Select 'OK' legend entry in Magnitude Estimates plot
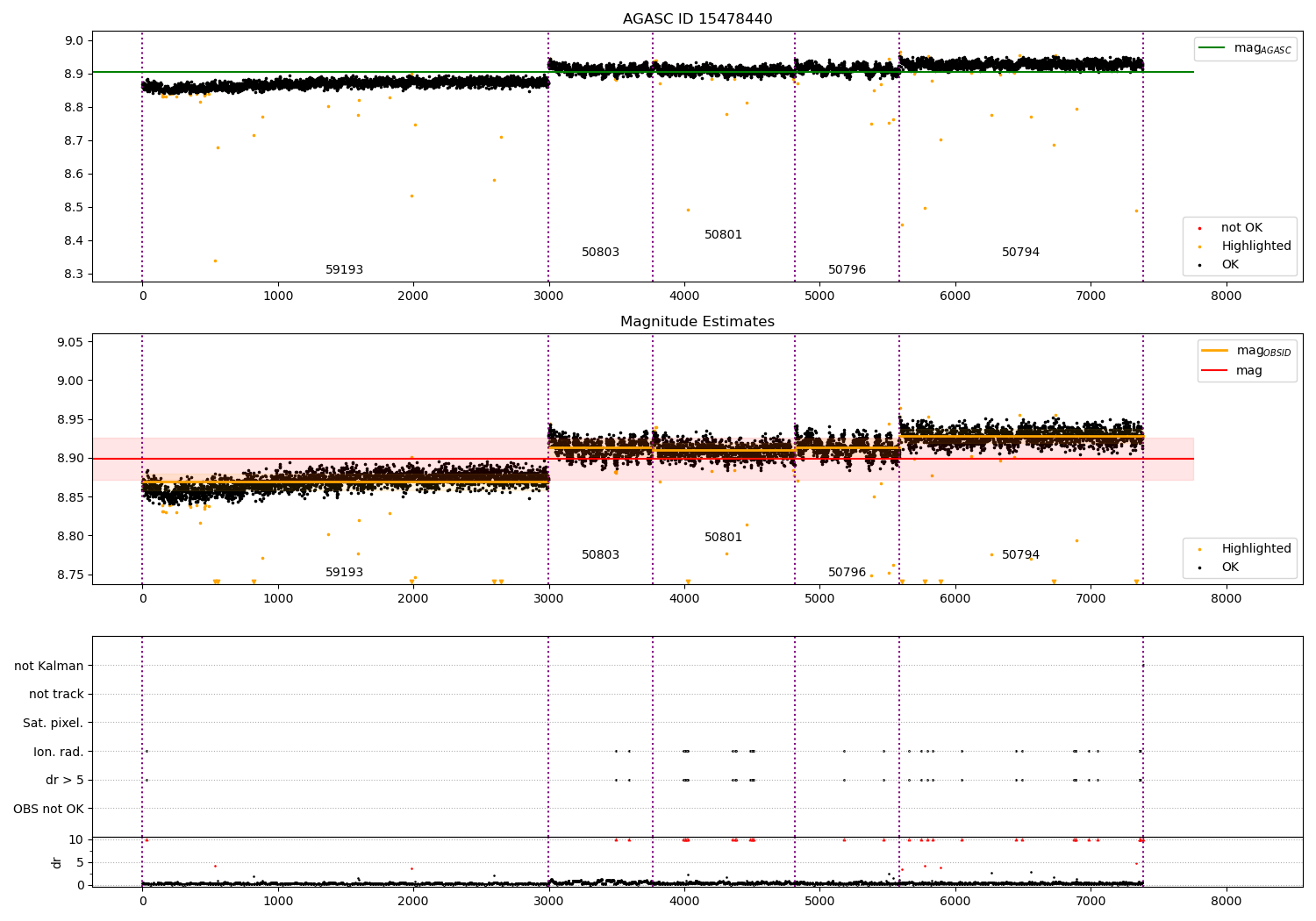 click(x=1230, y=568)
